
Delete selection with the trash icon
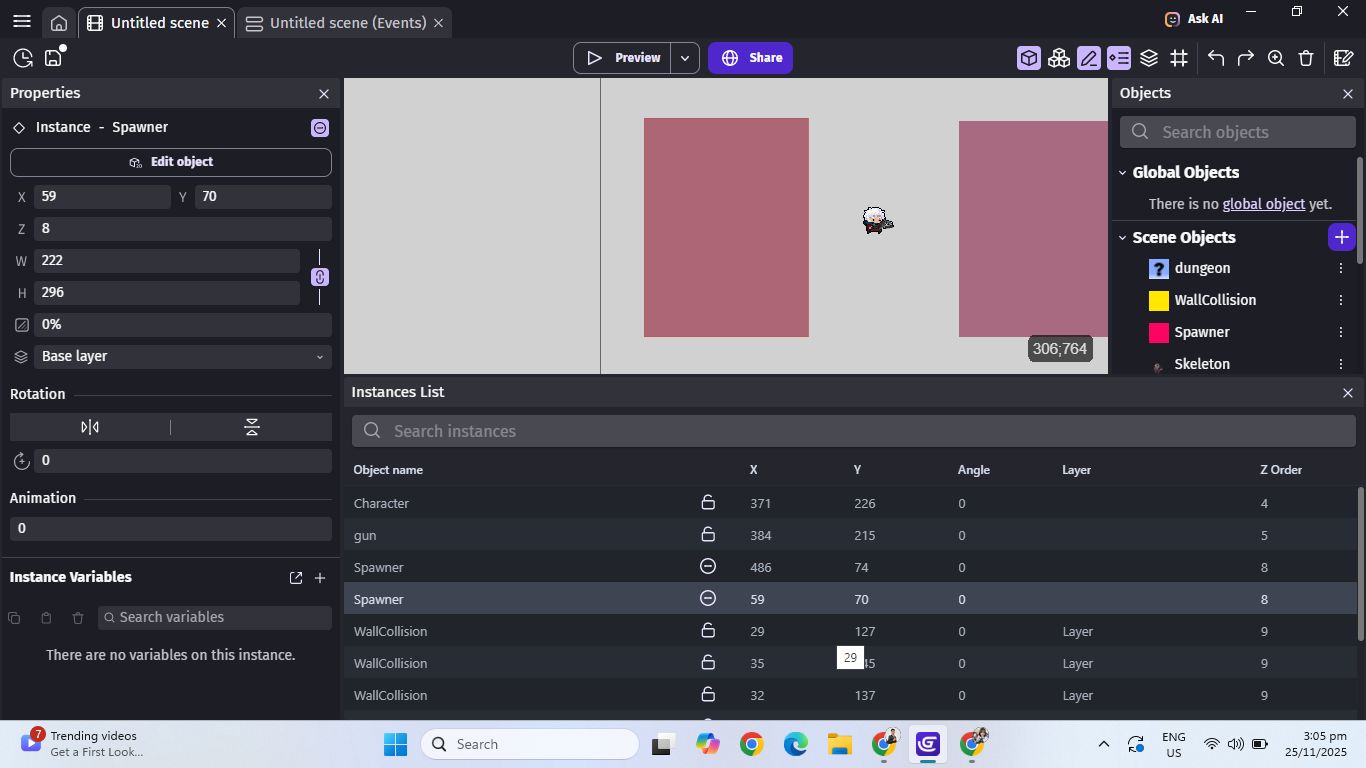pos(1306,58)
